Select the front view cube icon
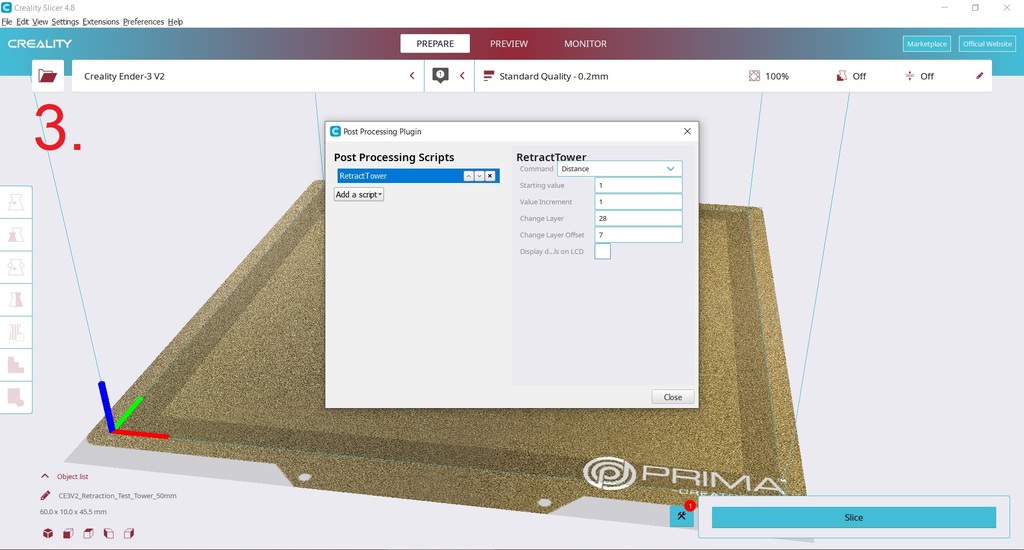1024x550 pixels. [x=68, y=534]
